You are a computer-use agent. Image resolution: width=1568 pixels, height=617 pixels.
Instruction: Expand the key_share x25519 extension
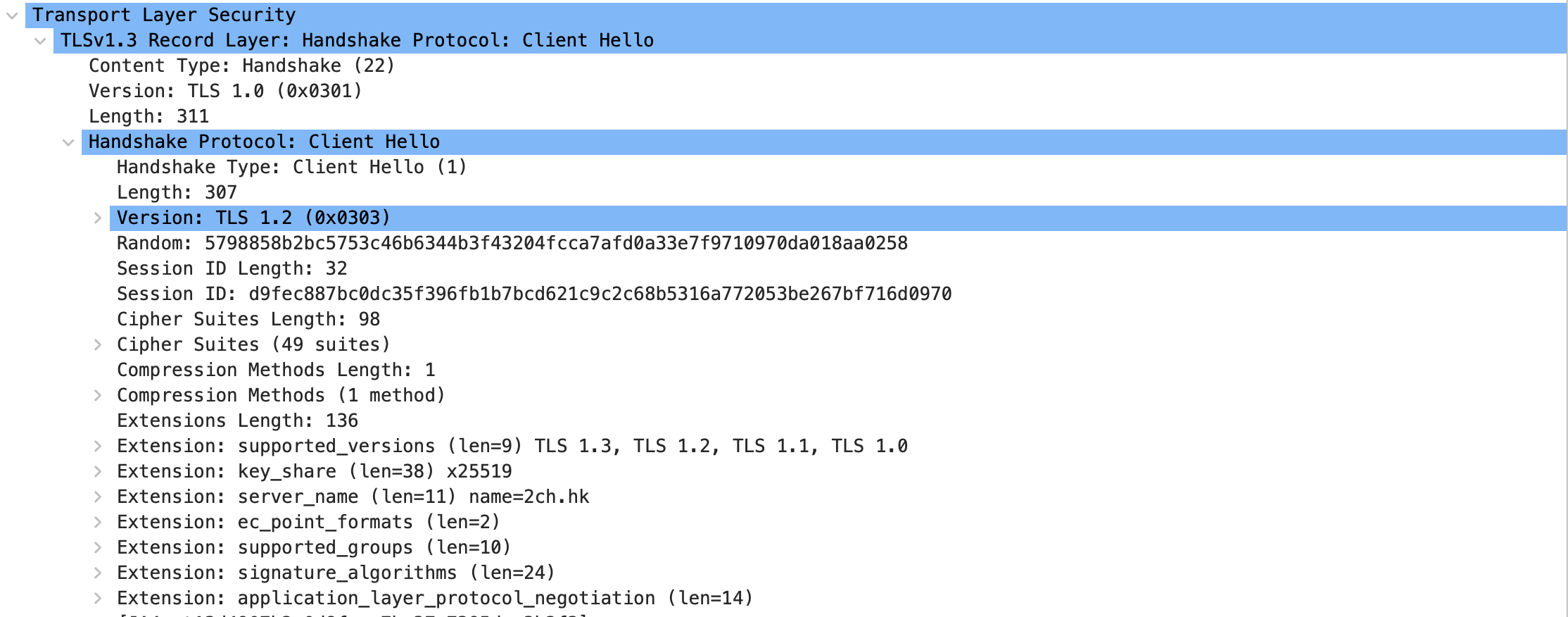click(x=98, y=472)
